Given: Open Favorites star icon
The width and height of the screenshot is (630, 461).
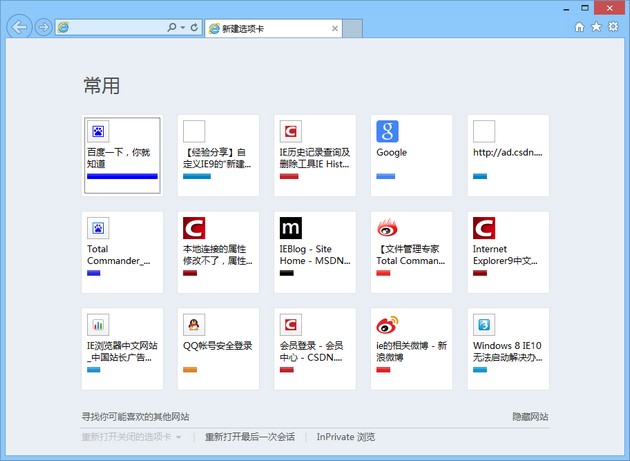Looking at the screenshot, I should [x=596, y=27].
